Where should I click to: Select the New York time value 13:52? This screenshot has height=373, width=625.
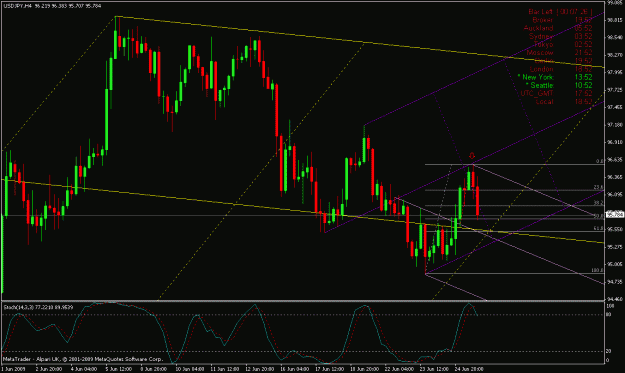(x=583, y=77)
